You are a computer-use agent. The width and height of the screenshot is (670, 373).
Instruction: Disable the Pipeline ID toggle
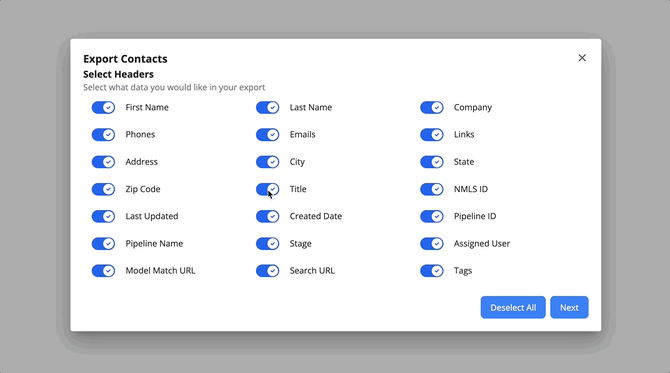coord(432,216)
